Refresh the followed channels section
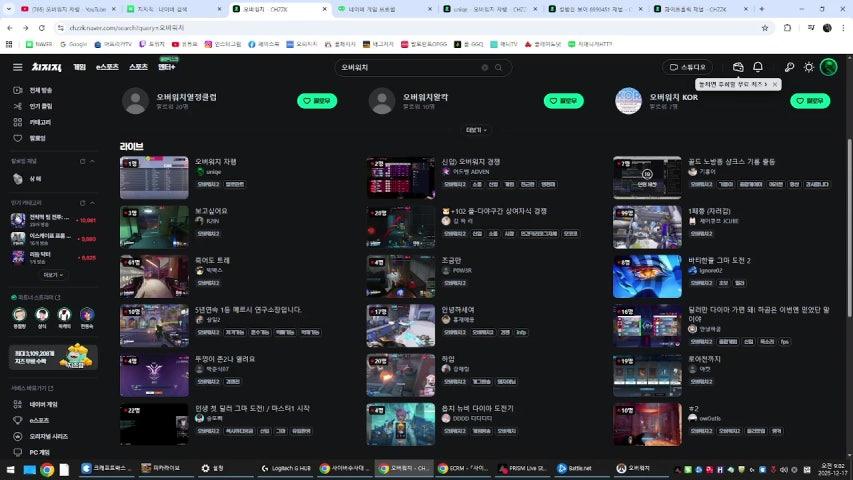 point(83,162)
